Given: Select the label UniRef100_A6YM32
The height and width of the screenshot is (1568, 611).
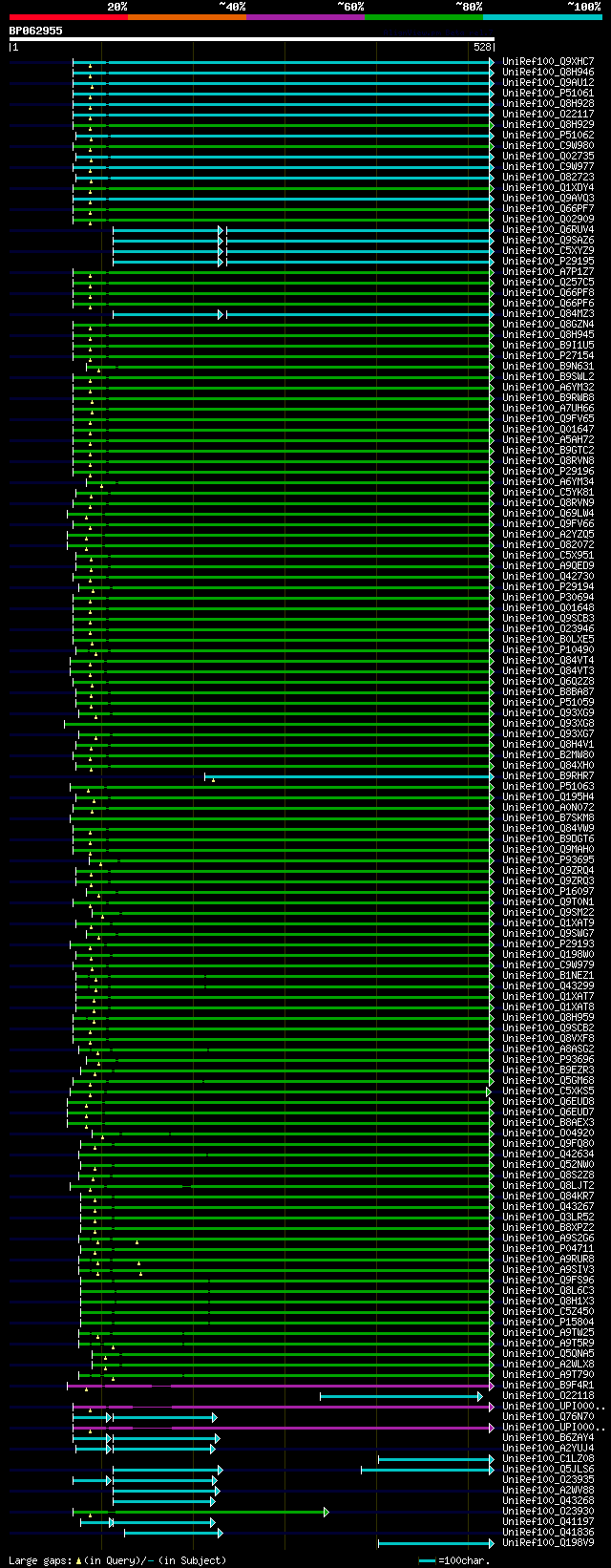Looking at the screenshot, I should (548, 387).
